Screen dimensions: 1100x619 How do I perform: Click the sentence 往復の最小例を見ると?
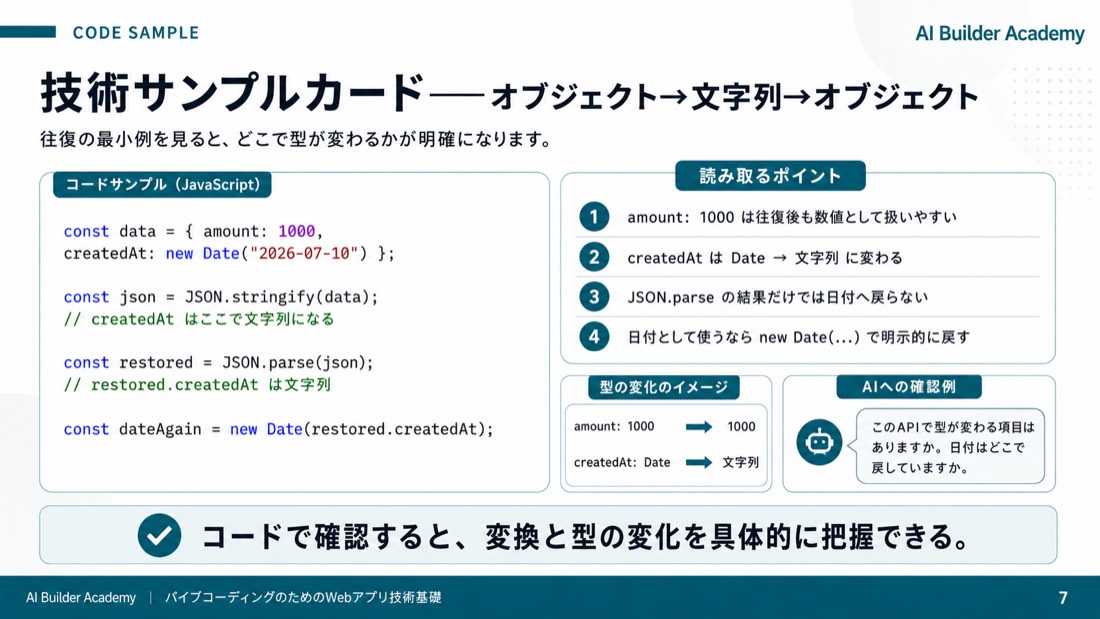295,139
